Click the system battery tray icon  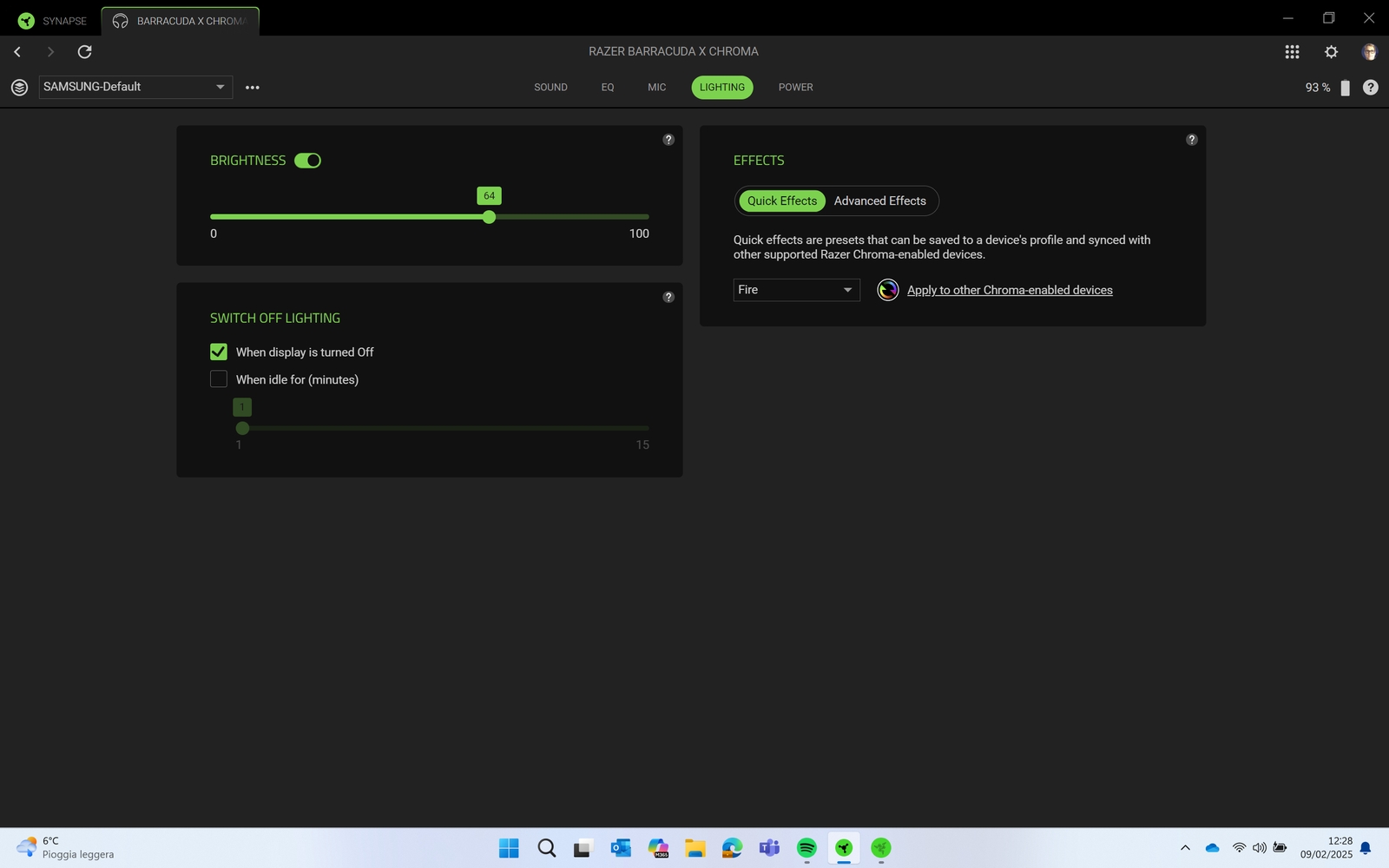1280,848
